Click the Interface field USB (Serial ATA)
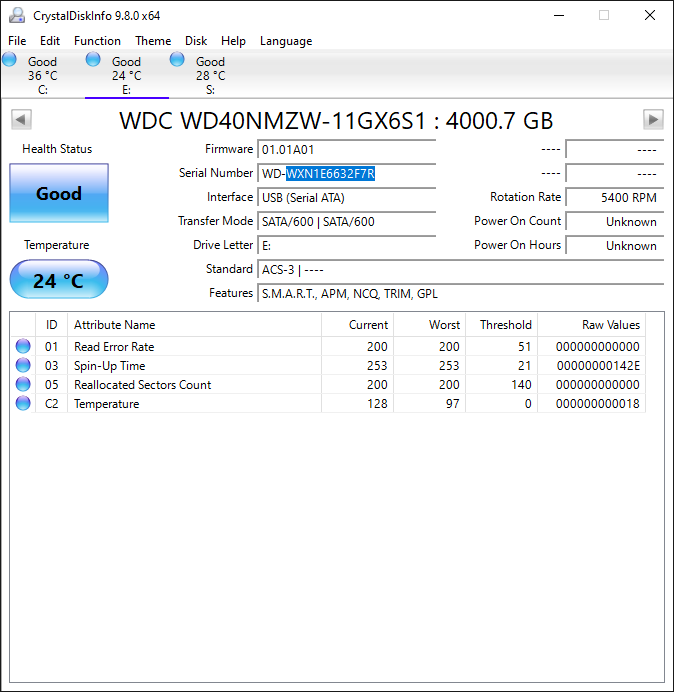This screenshot has height=692, width=674. 347,197
